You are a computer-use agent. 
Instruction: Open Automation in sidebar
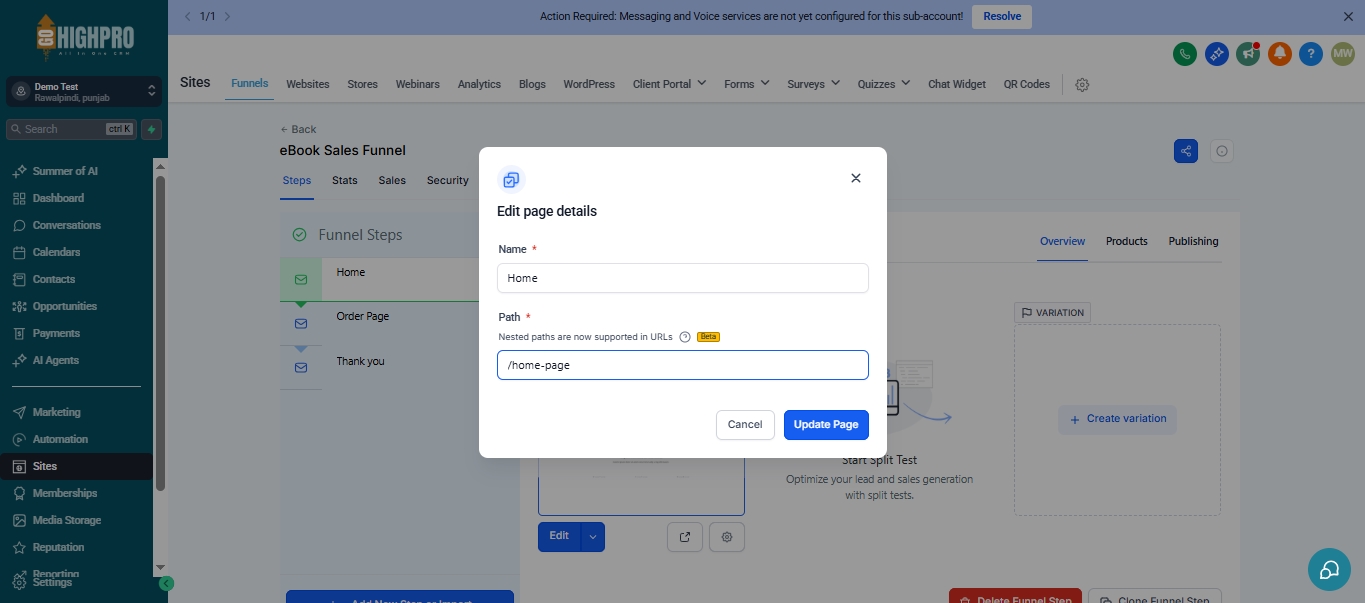60,439
